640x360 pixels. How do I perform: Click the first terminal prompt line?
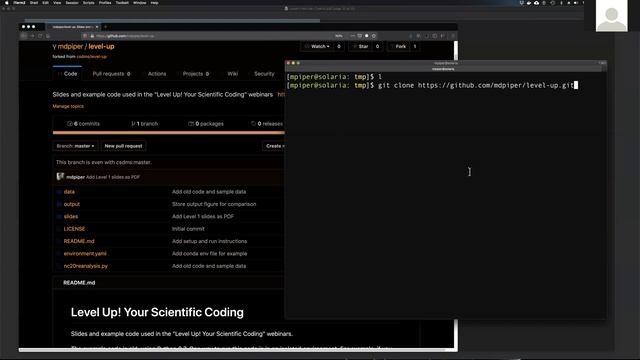click(335, 77)
